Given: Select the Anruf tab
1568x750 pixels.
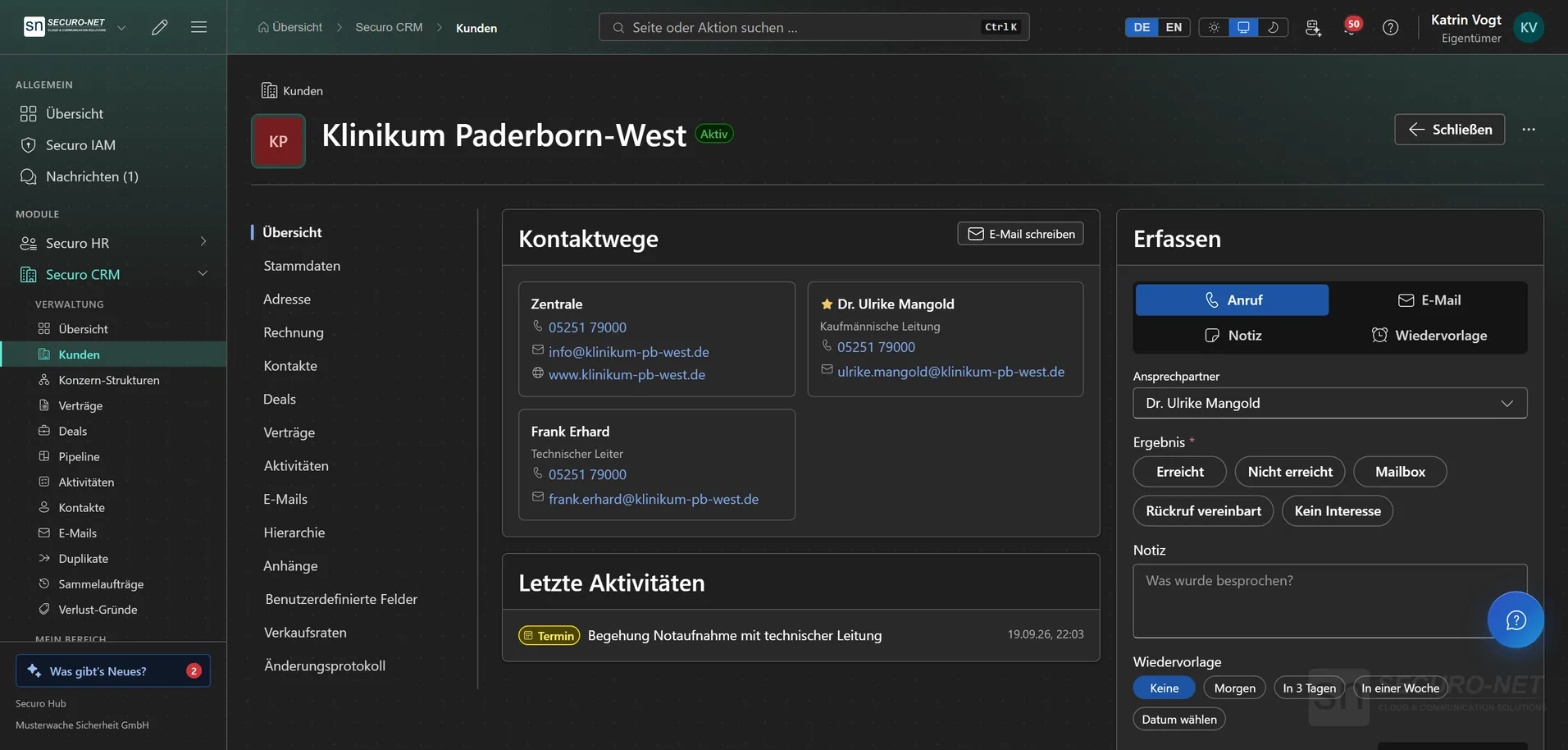Looking at the screenshot, I should tap(1232, 300).
